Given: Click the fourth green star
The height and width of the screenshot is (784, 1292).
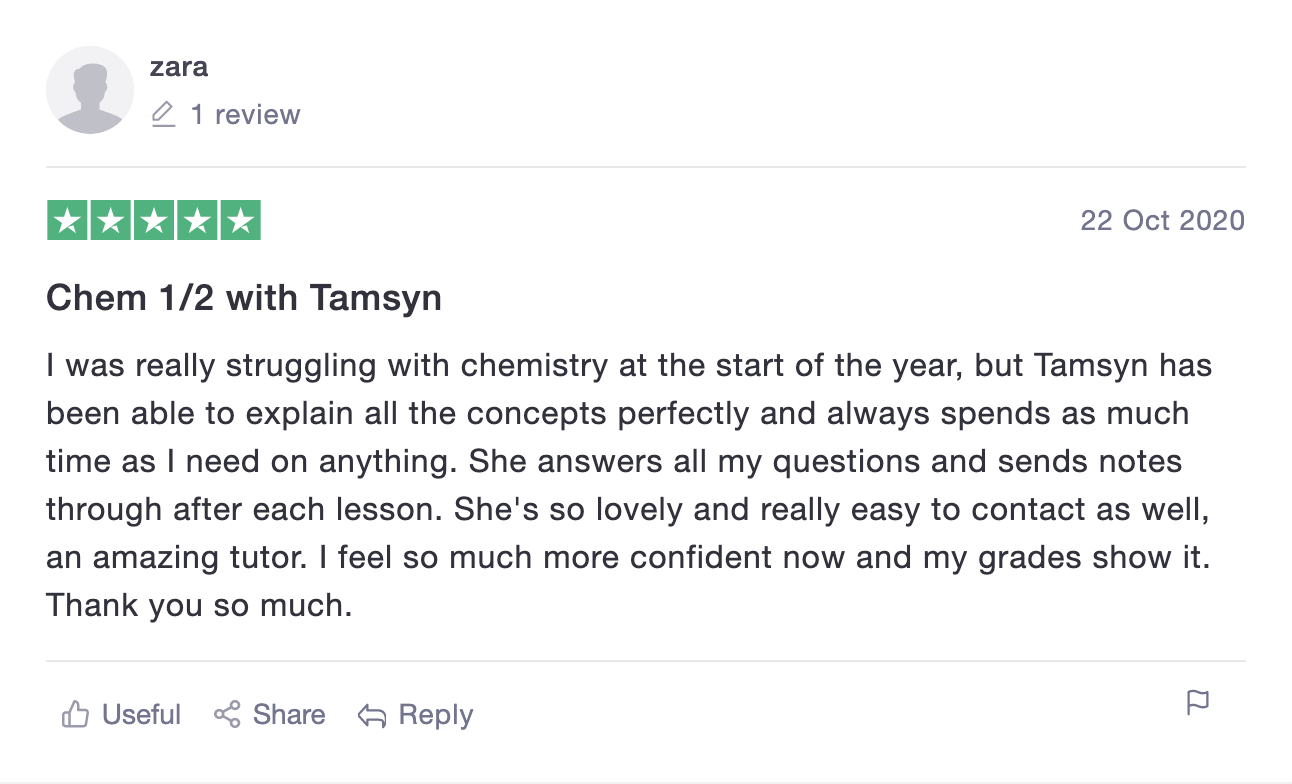Looking at the screenshot, I should [197, 221].
